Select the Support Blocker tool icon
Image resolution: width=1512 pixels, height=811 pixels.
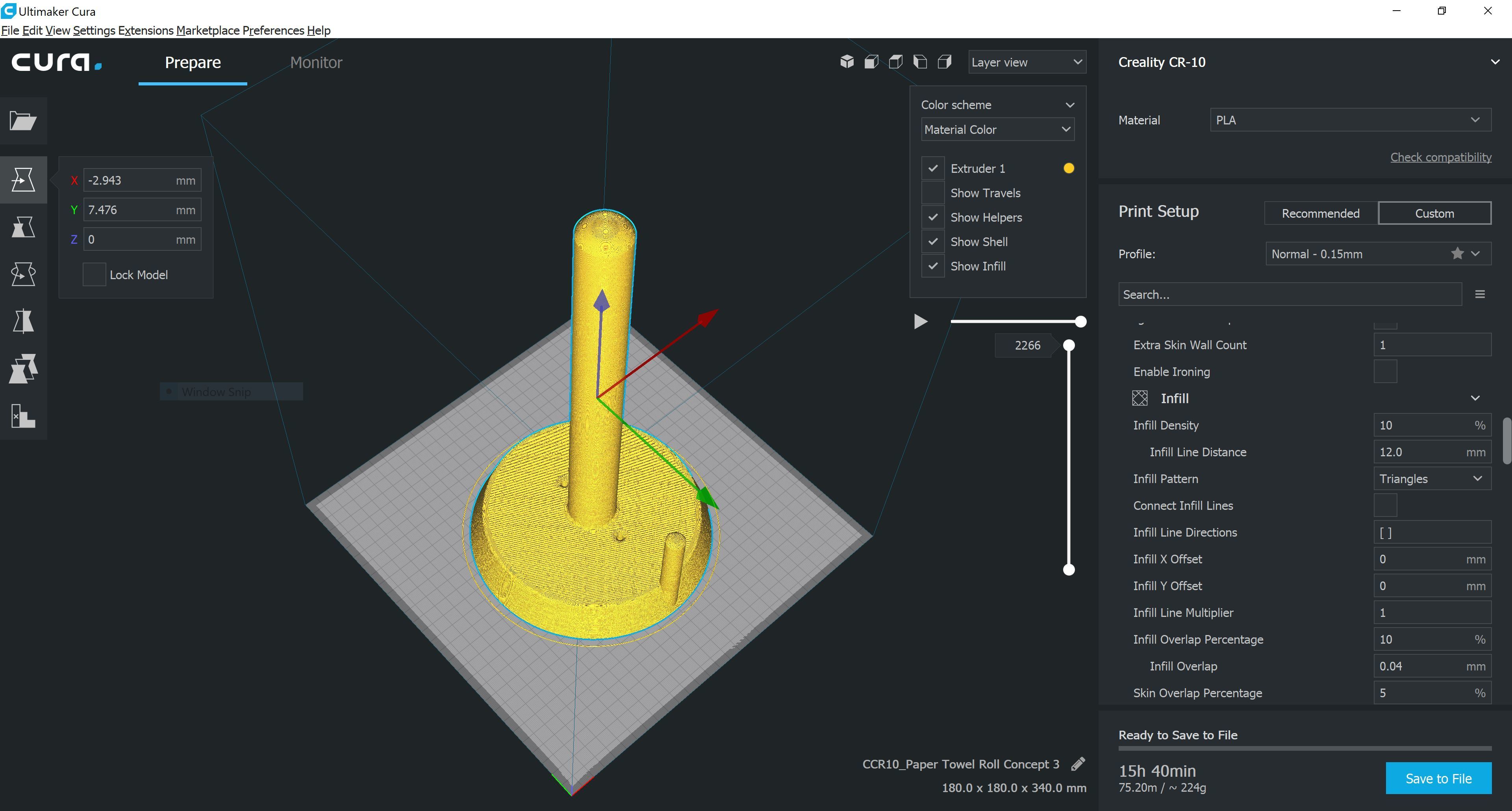[23, 415]
